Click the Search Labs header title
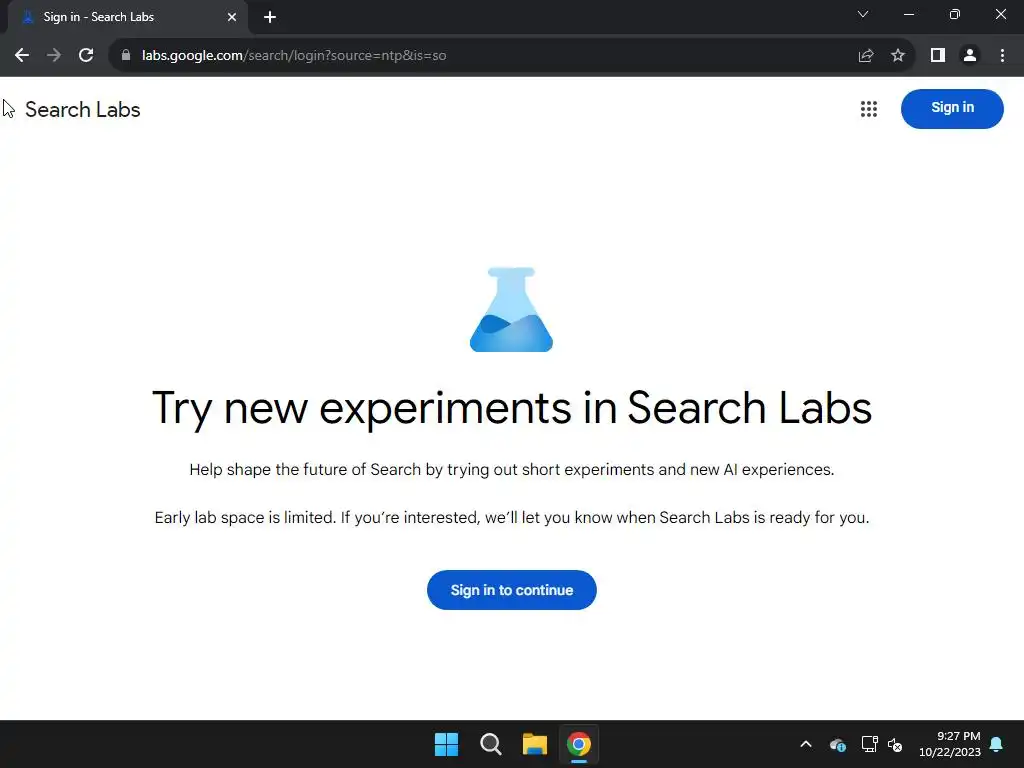Image resolution: width=1024 pixels, height=768 pixels. coord(83,110)
